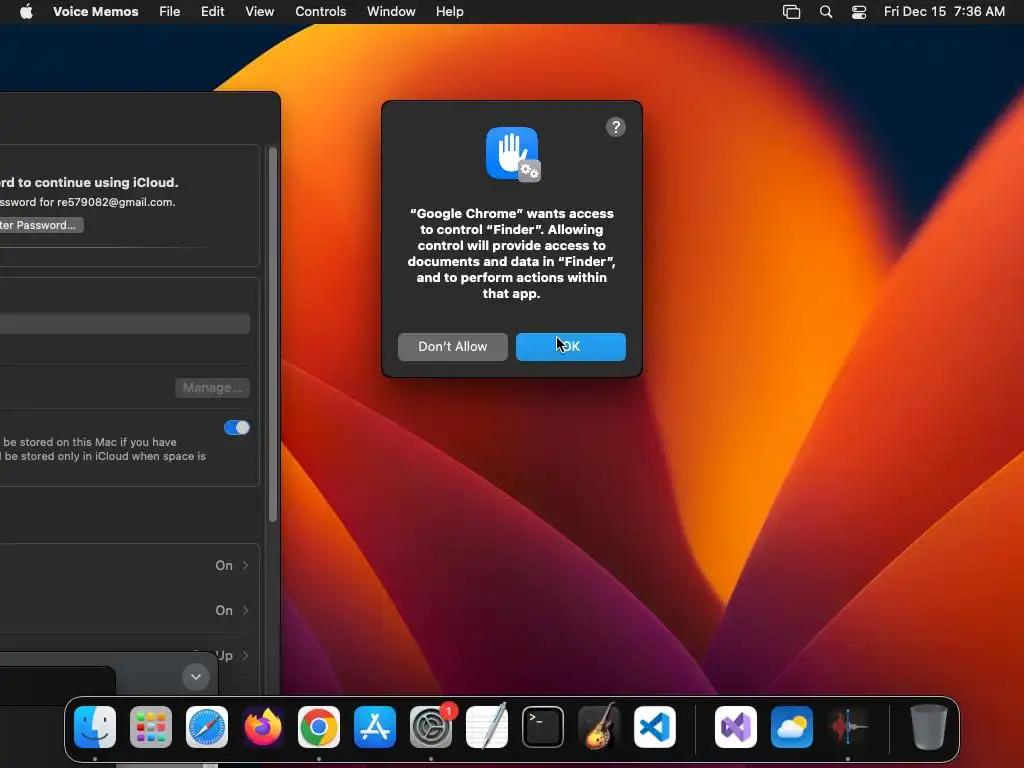
Task: Open the dialog's help question mark
Action: [x=616, y=127]
